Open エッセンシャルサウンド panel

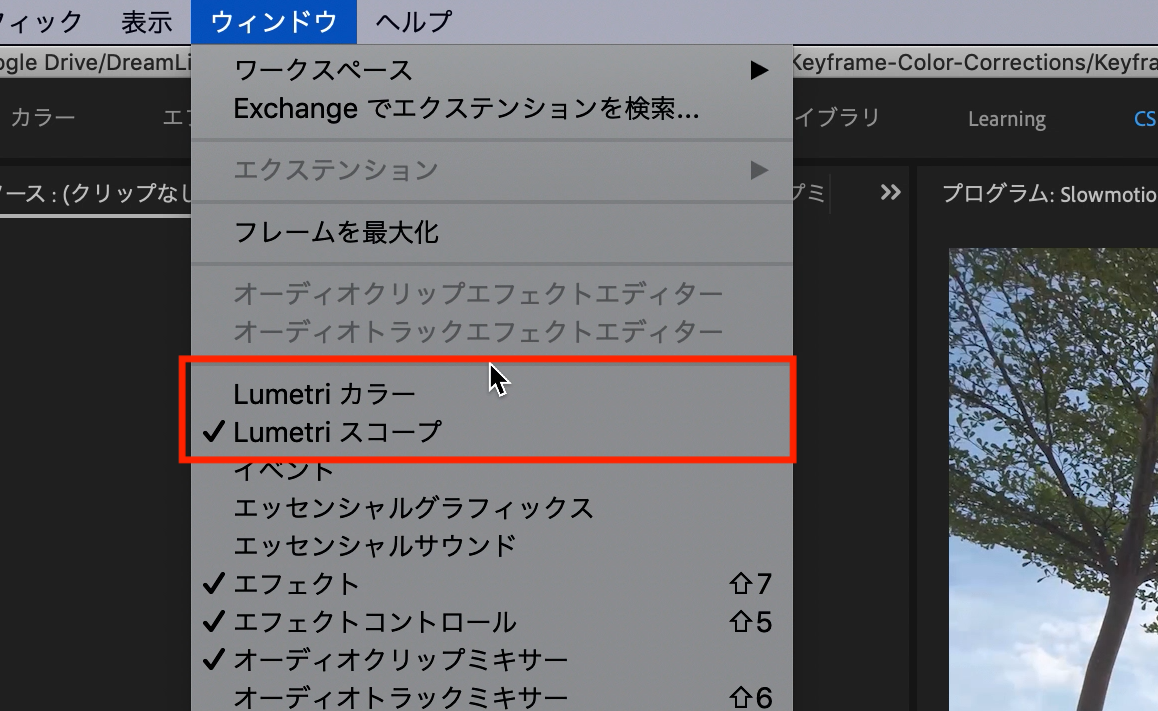click(492, 546)
